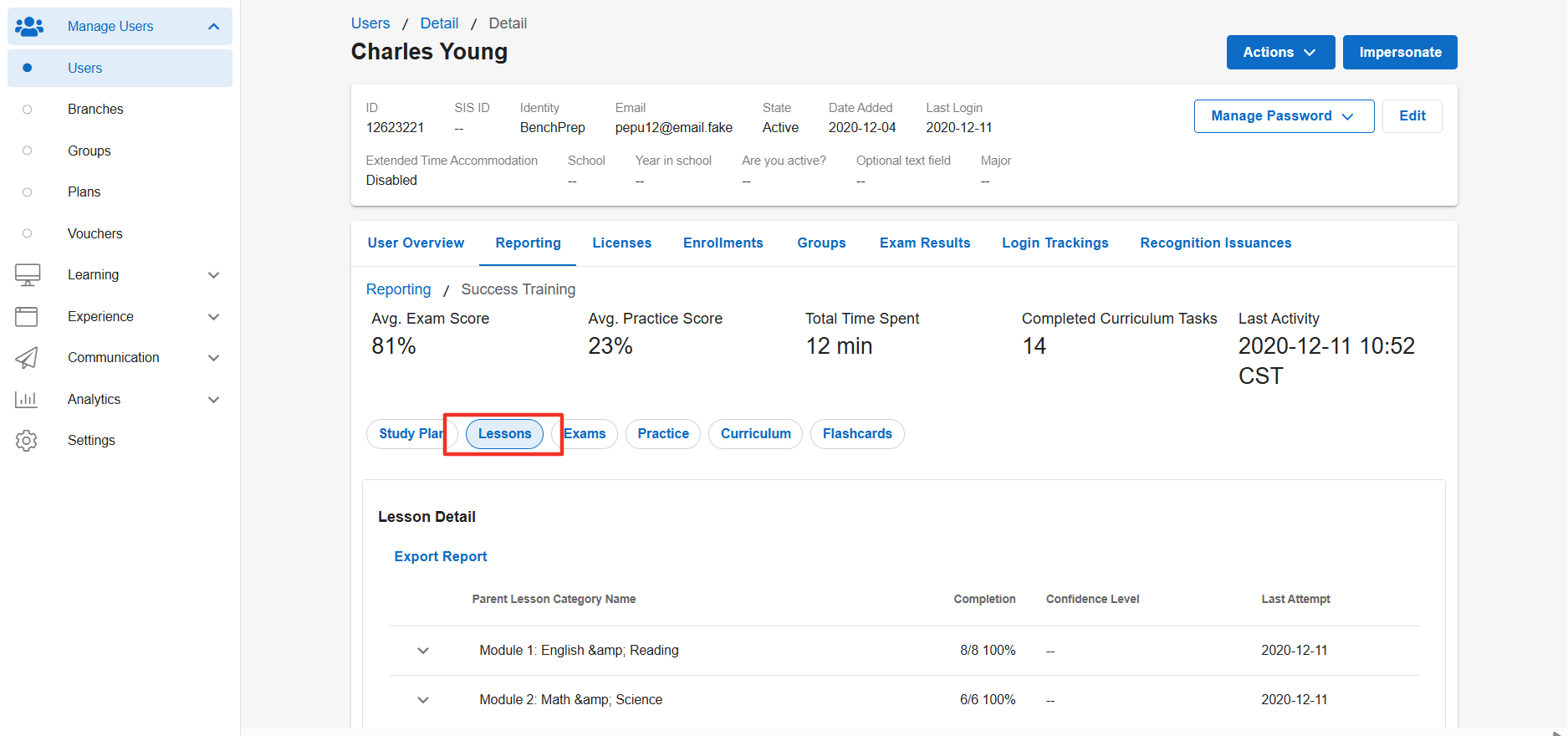Select the Flashcards filter pill
Screen dimensions: 1568x736
tap(857, 434)
